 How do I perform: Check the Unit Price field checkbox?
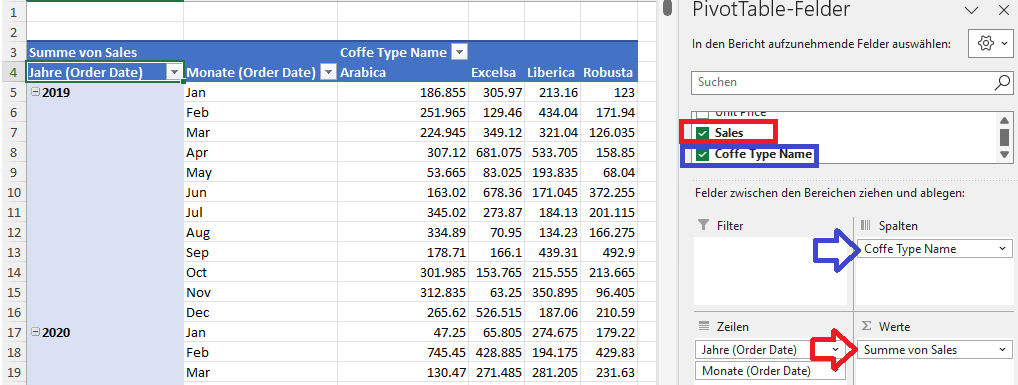pos(702,114)
